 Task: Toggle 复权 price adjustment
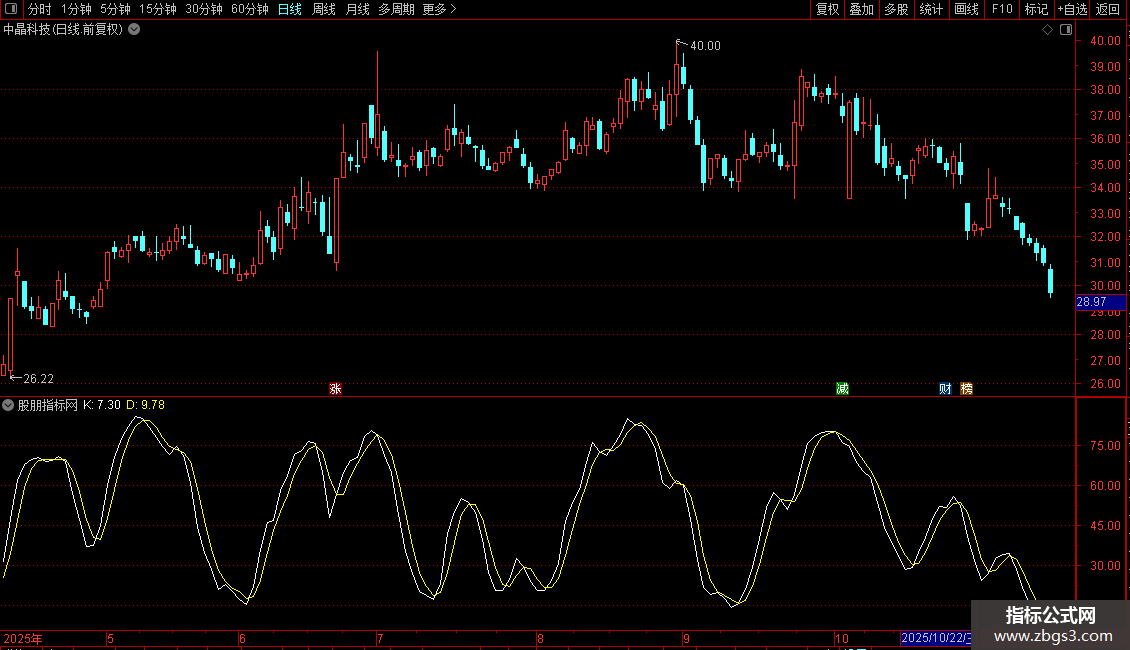[827, 9]
